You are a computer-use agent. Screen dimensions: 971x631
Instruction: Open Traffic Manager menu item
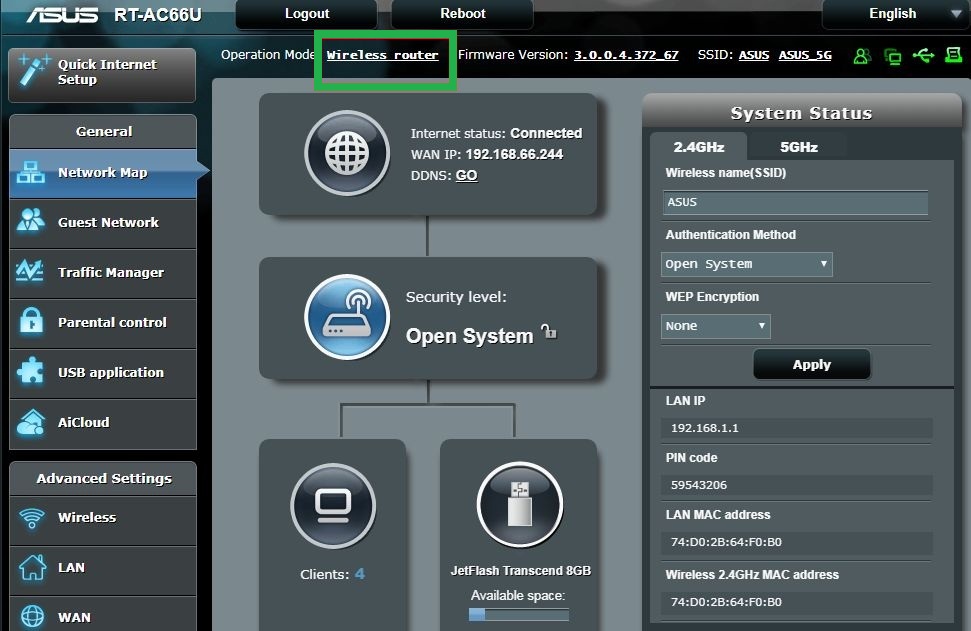[103, 273]
